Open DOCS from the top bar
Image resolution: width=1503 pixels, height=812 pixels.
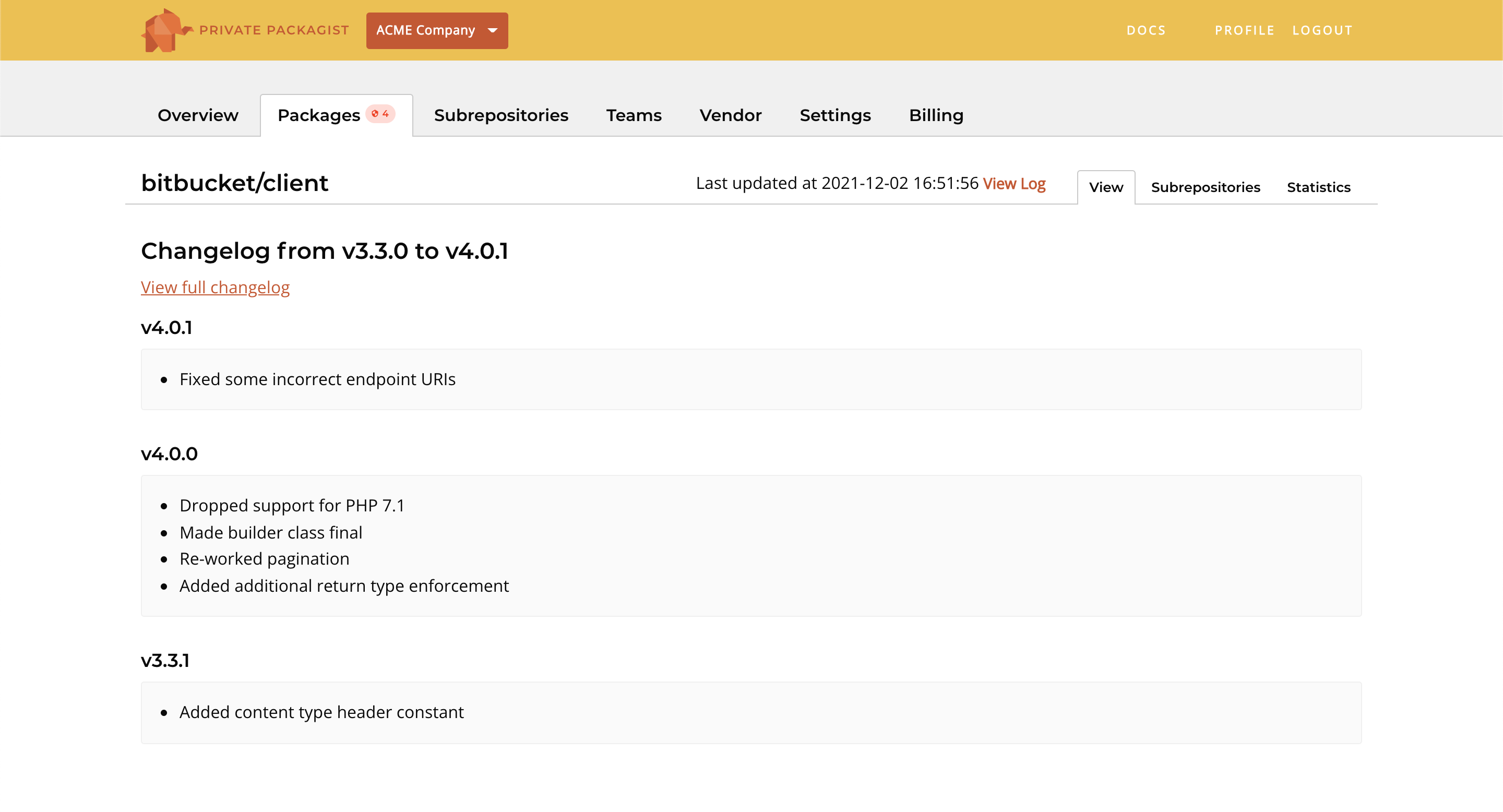click(x=1146, y=30)
